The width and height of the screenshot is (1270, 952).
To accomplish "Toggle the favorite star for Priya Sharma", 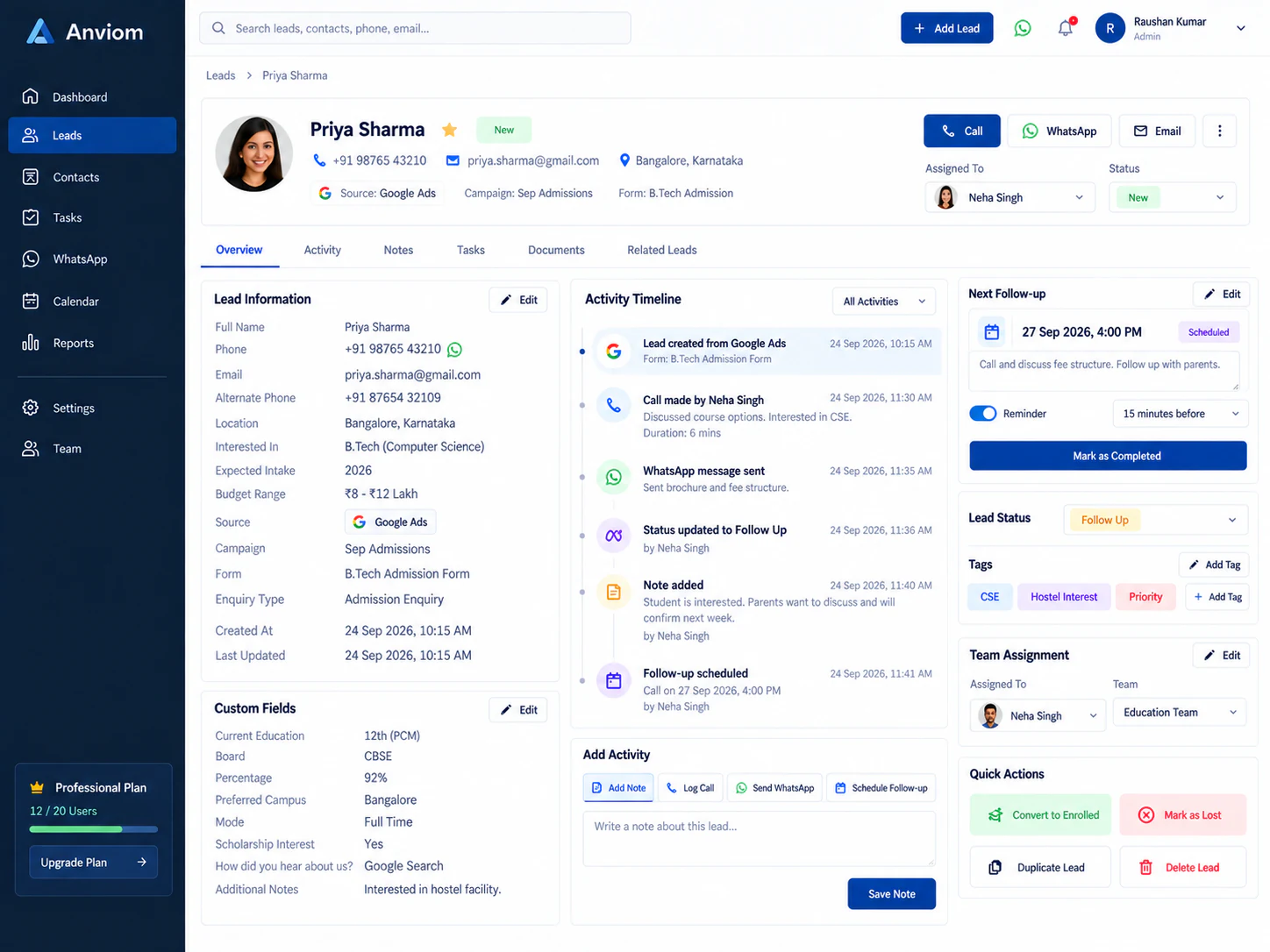I will click(449, 130).
